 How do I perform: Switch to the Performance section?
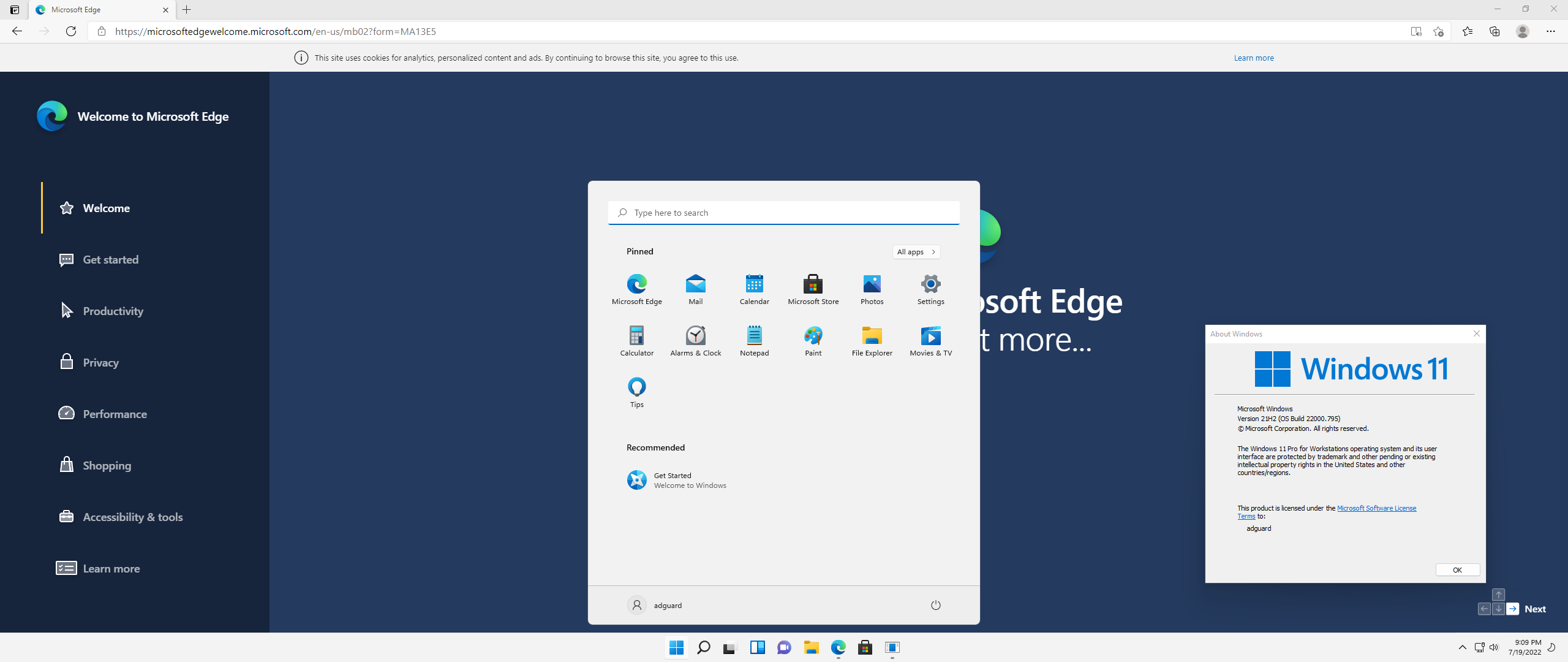(103, 414)
